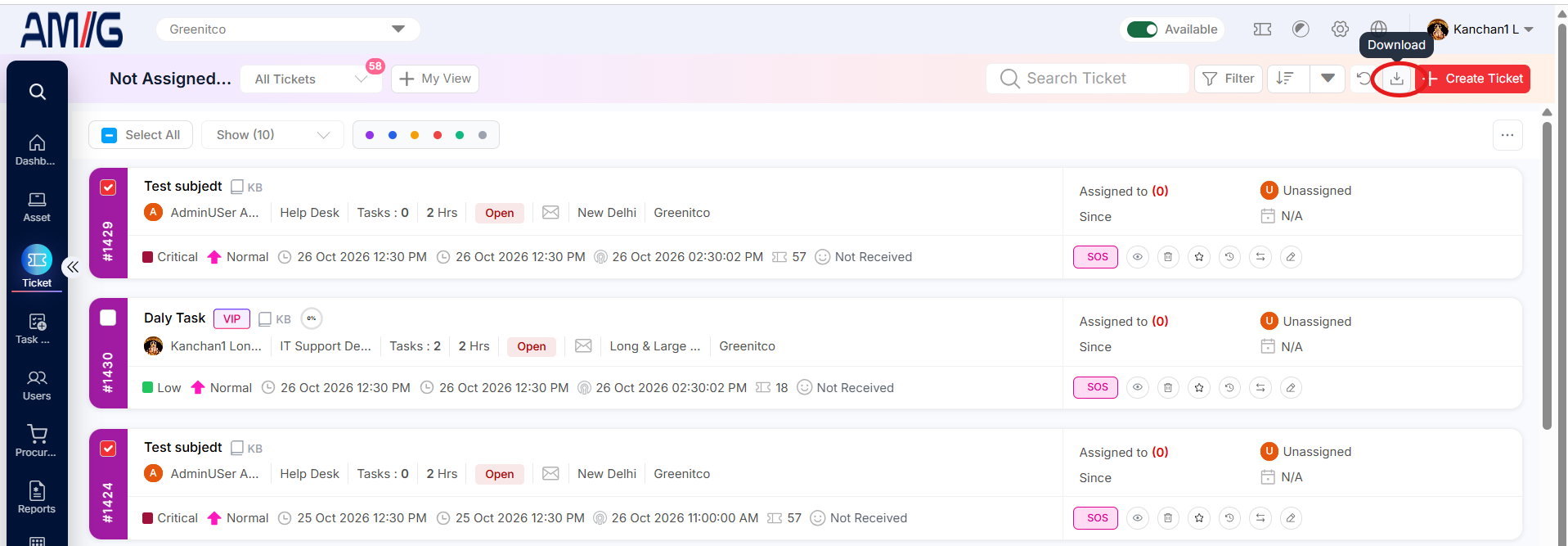1568x546 pixels.
Task: Open the Ticket module in the sidebar
Action: [x=37, y=267]
